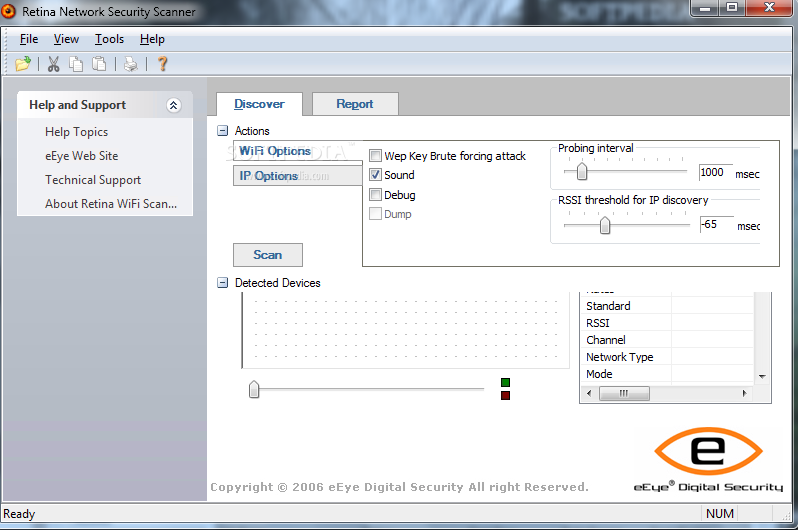Image resolution: width=798 pixels, height=530 pixels.
Task: Click the red indicator square
Action: click(x=505, y=396)
